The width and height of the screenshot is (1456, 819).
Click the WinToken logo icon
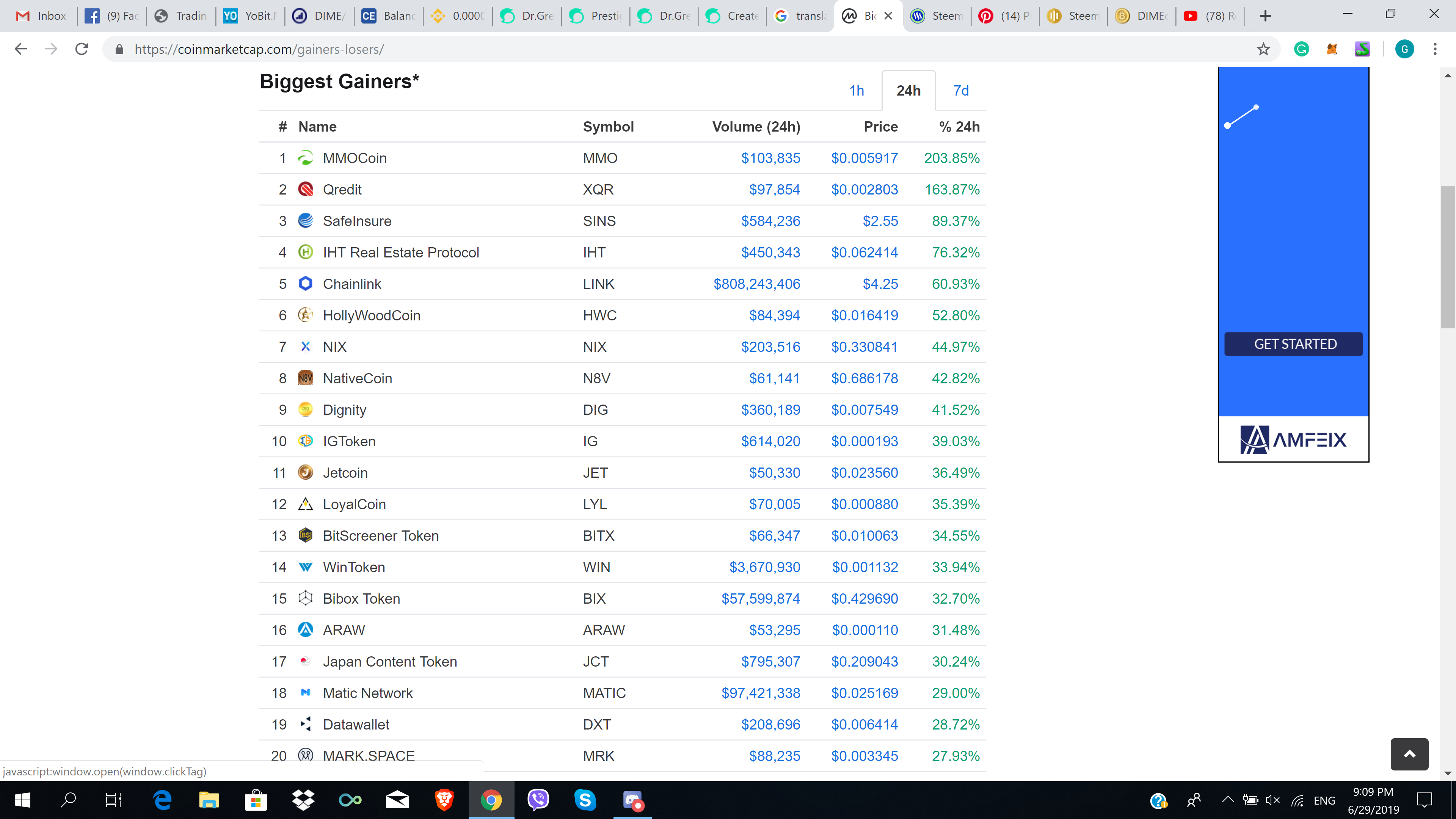[x=305, y=567]
